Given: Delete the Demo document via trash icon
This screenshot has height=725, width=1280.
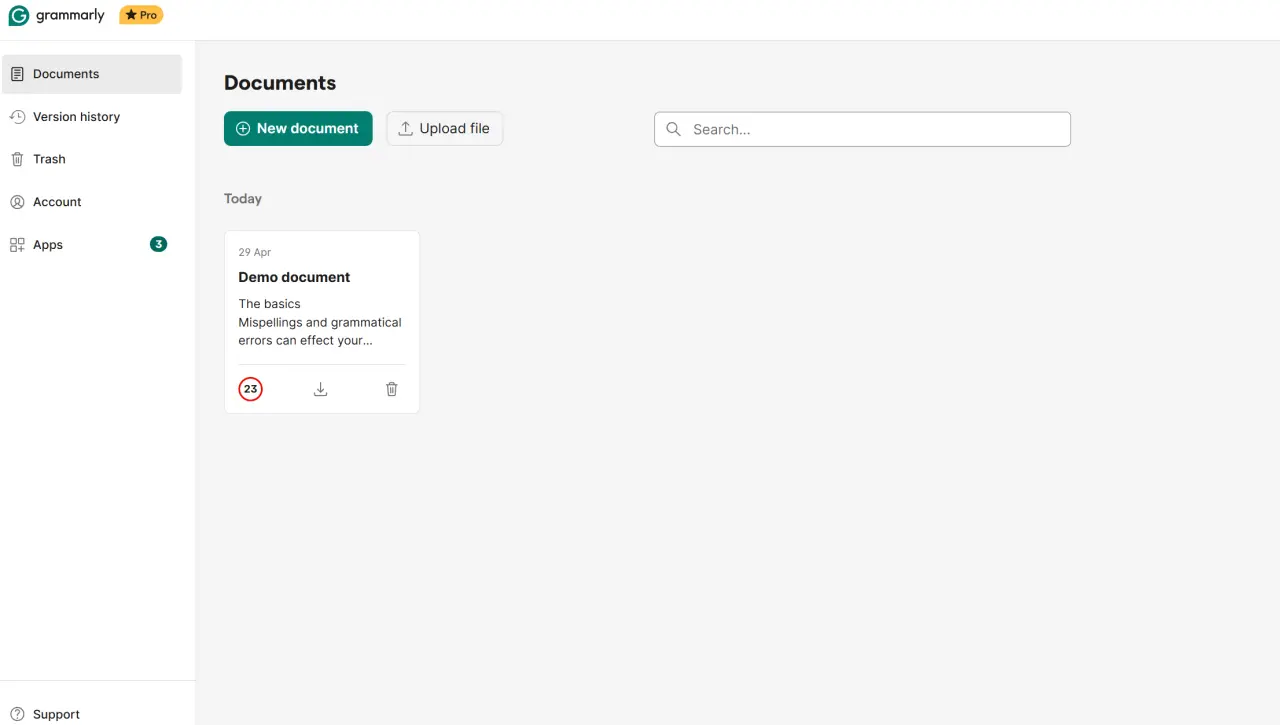Looking at the screenshot, I should click(392, 389).
